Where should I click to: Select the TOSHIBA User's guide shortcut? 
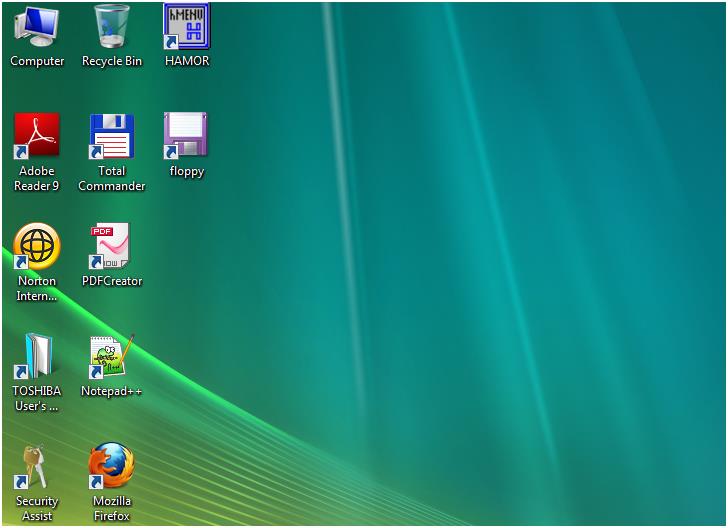point(36,356)
